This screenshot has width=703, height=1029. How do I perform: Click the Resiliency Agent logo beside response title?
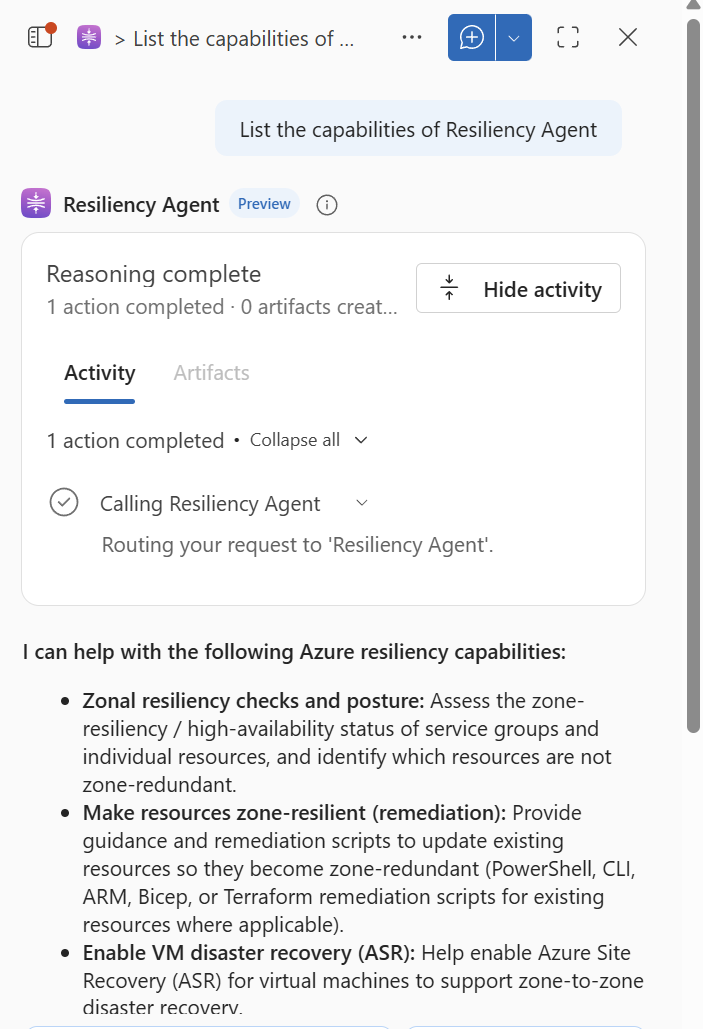coord(36,203)
